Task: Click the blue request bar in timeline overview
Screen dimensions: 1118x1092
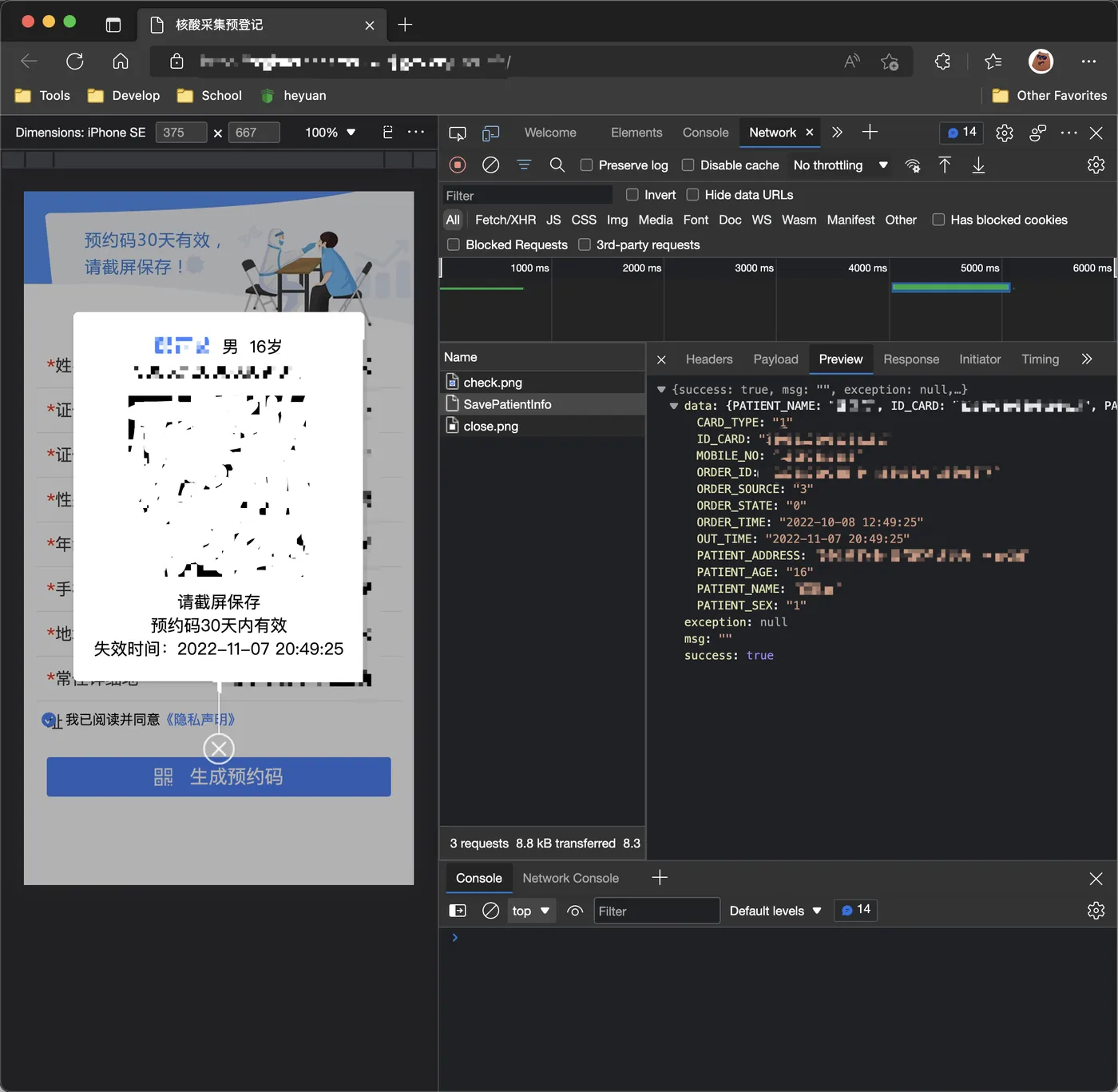Action: 951,287
